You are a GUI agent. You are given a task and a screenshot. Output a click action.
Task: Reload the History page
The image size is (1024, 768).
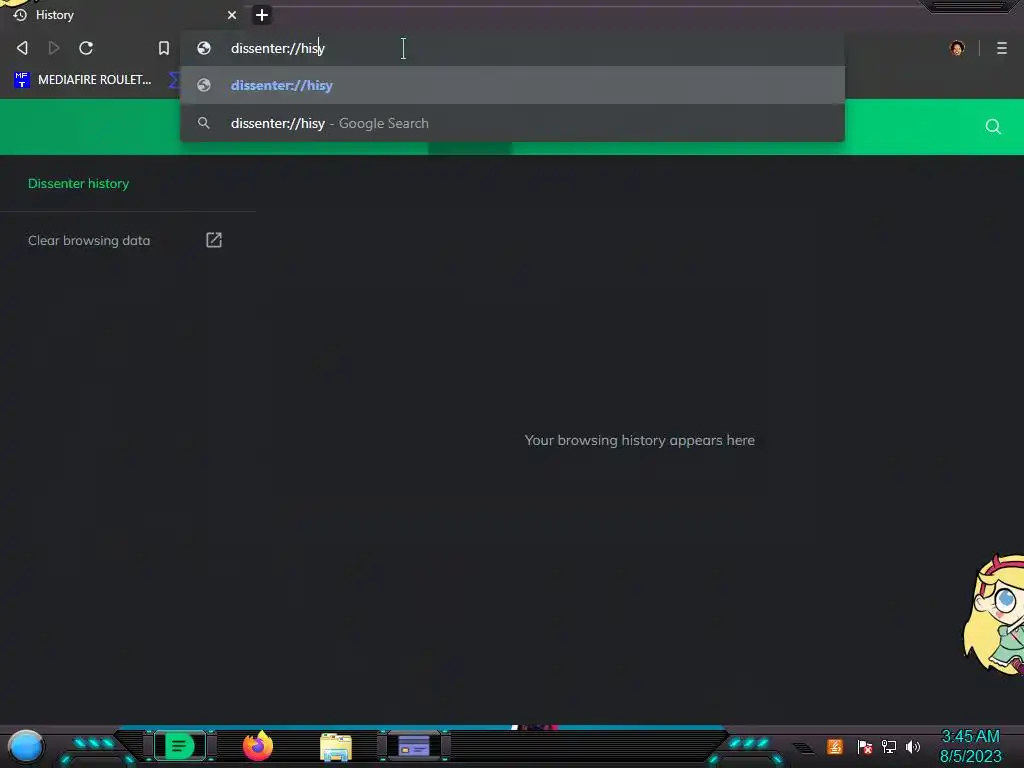[x=86, y=48]
